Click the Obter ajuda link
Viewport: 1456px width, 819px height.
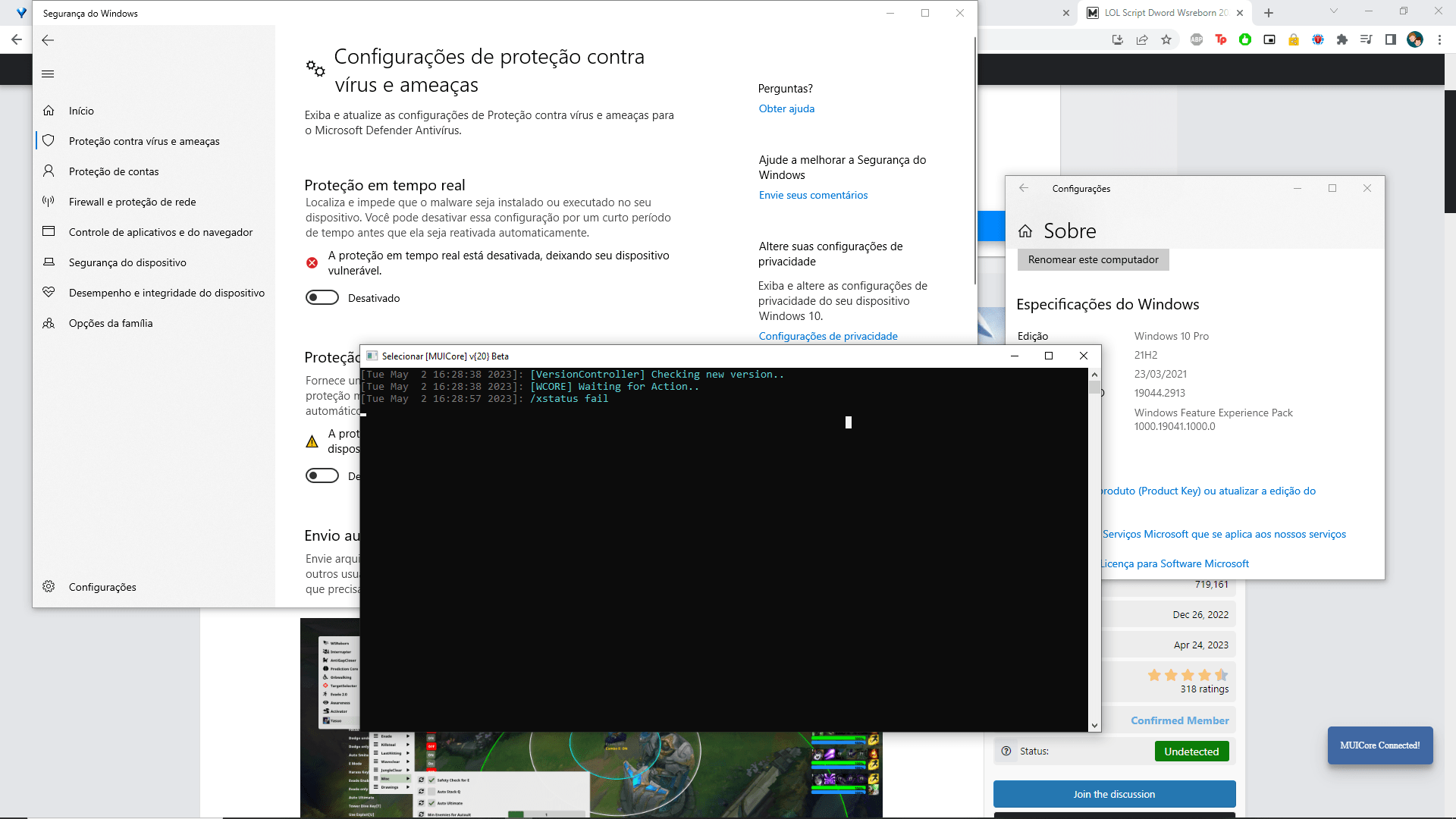pos(786,108)
